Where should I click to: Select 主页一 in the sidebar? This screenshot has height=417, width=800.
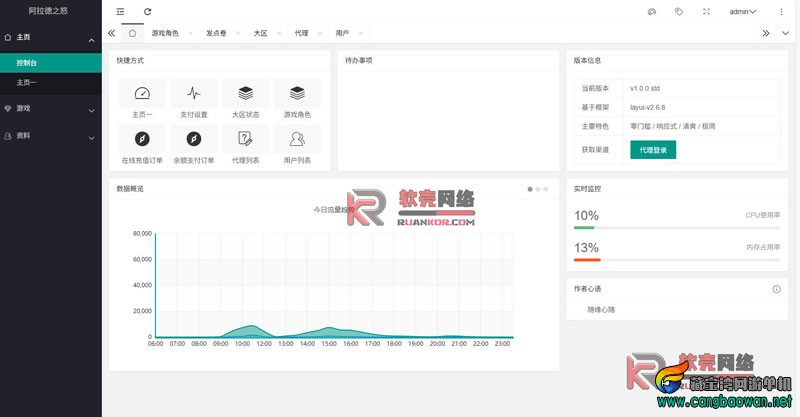(x=28, y=81)
